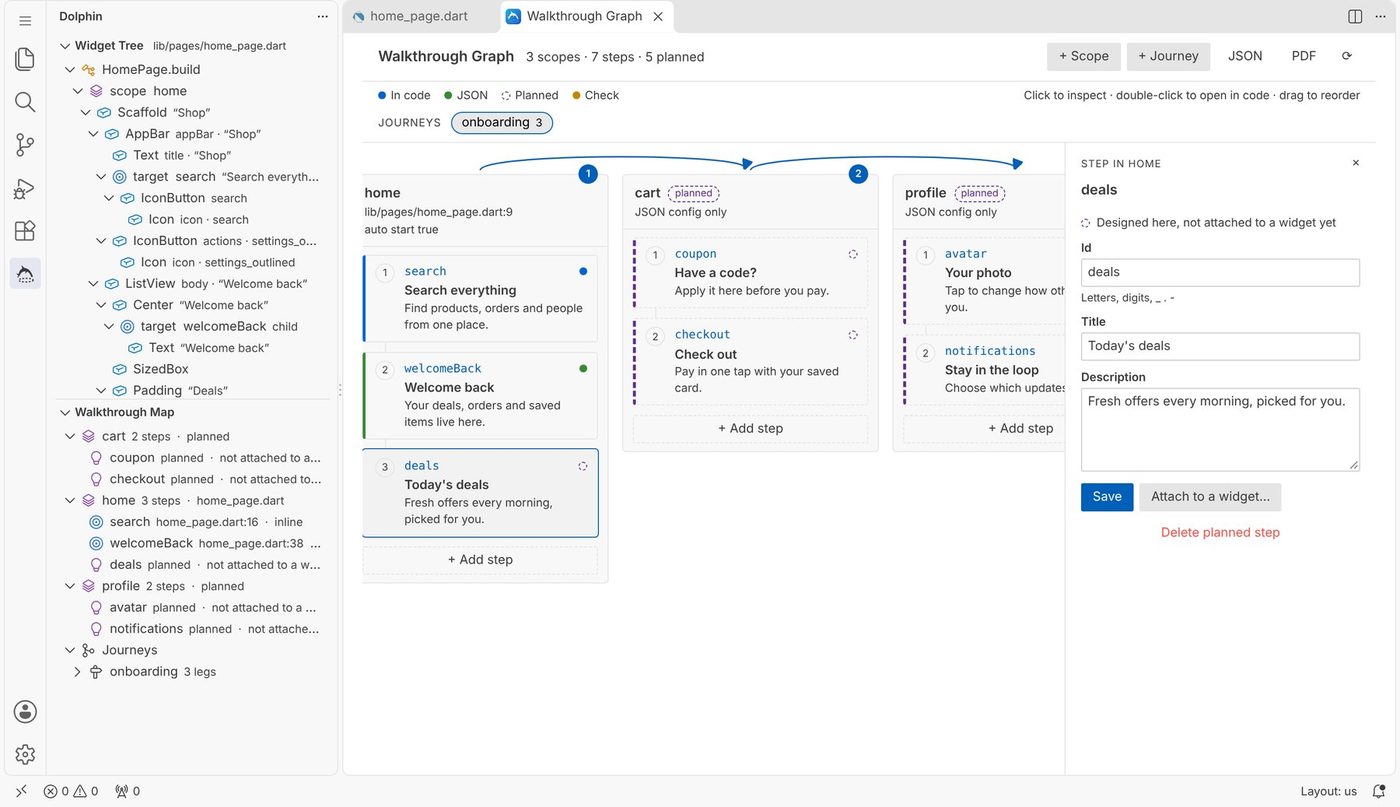
Task: Click Attach to a widget button
Action: coord(1210,497)
